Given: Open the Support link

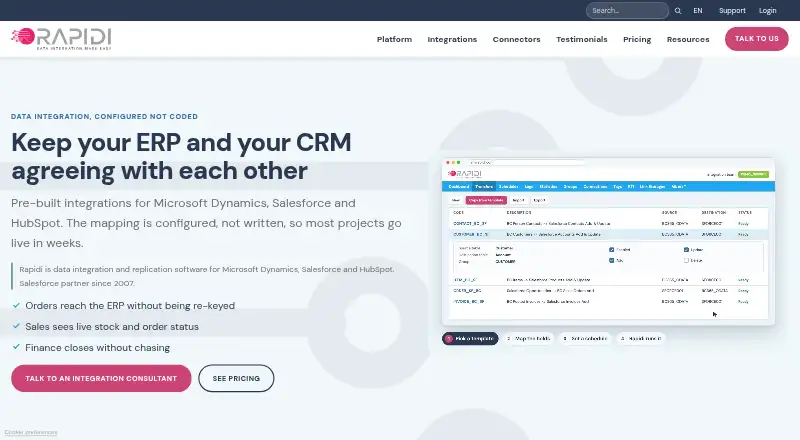Looking at the screenshot, I should point(732,11).
